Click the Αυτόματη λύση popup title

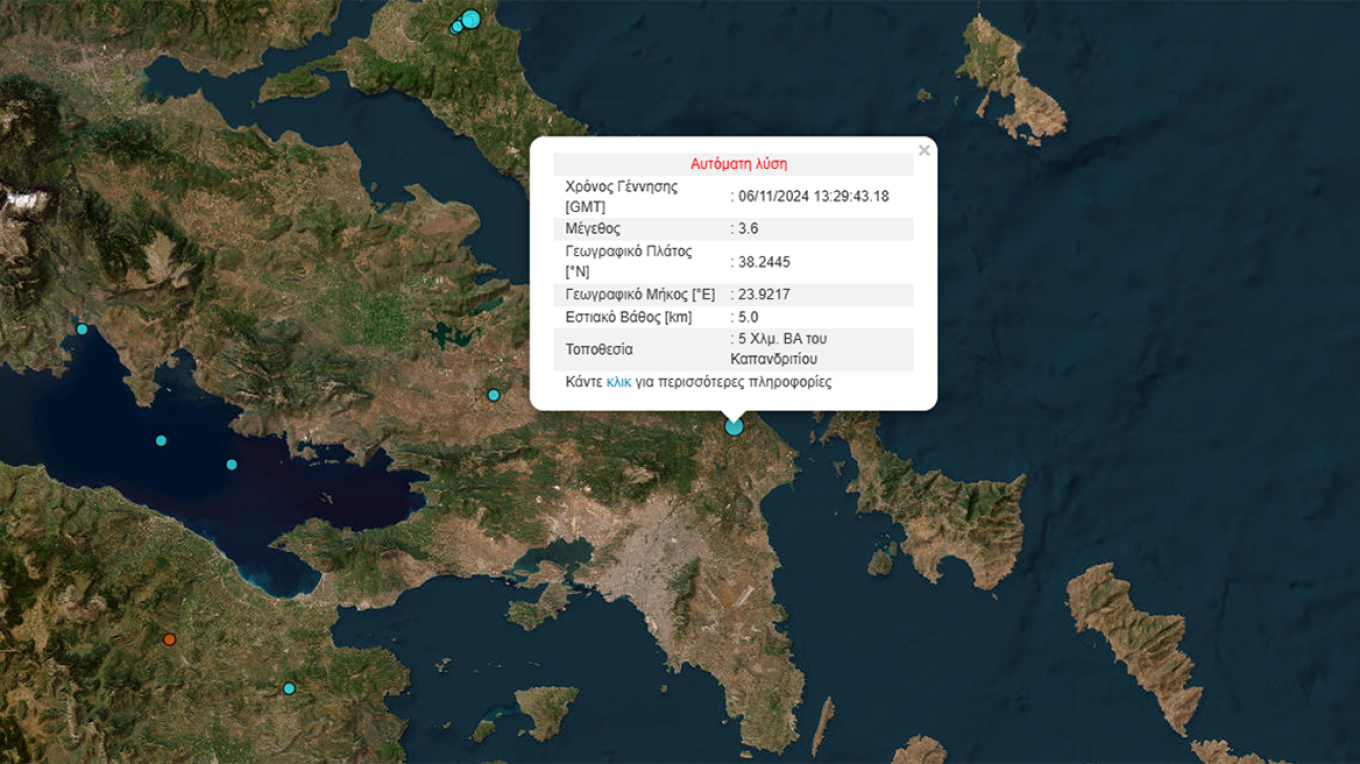click(740, 162)
